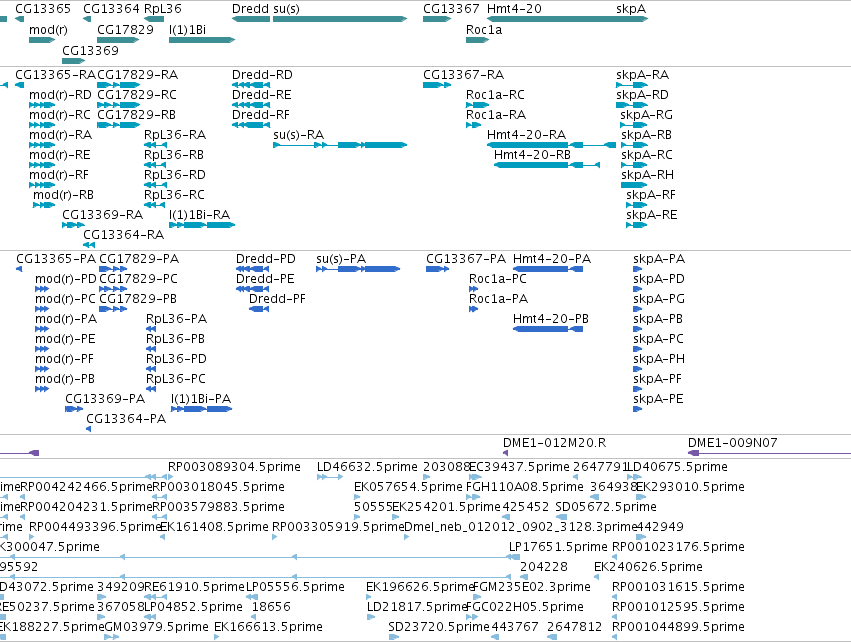The image size is (851, 642).
Task: Select the skpA-RE transcript label
Action: coord(651,215)
